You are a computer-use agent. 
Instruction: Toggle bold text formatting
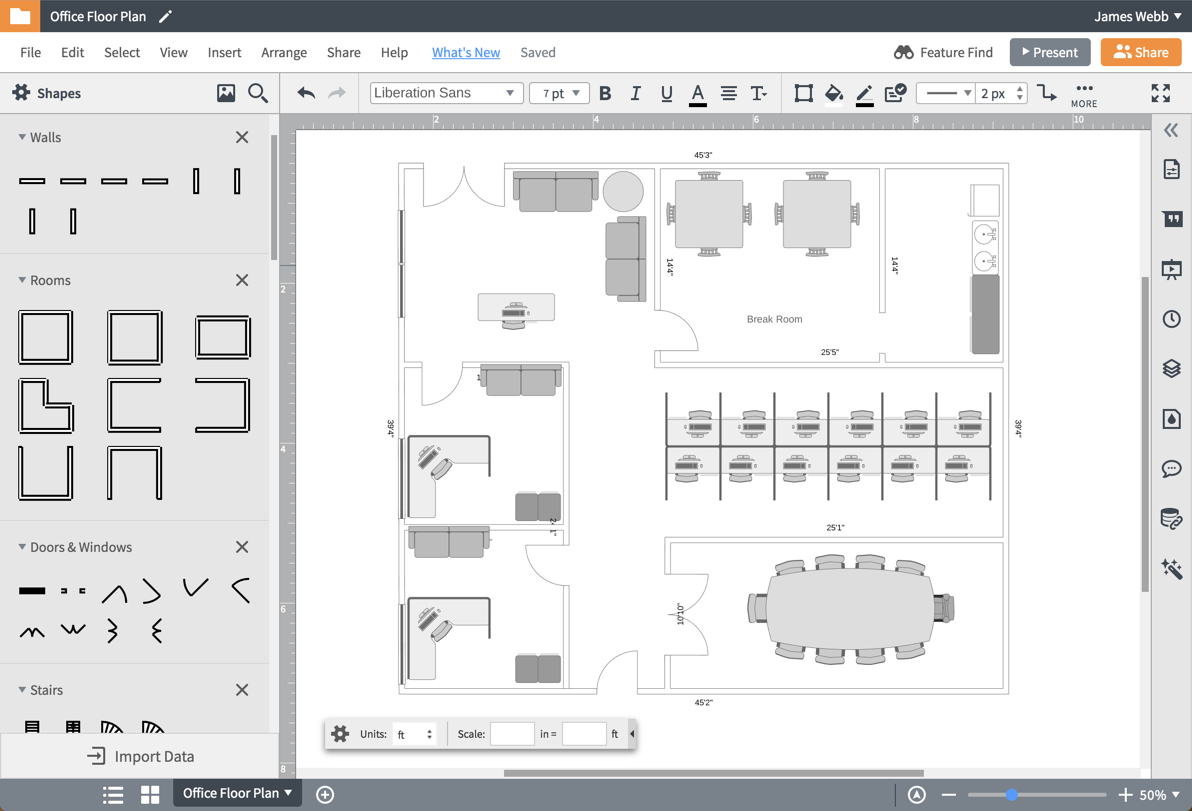pyautogui.click(x=605, y=93)
